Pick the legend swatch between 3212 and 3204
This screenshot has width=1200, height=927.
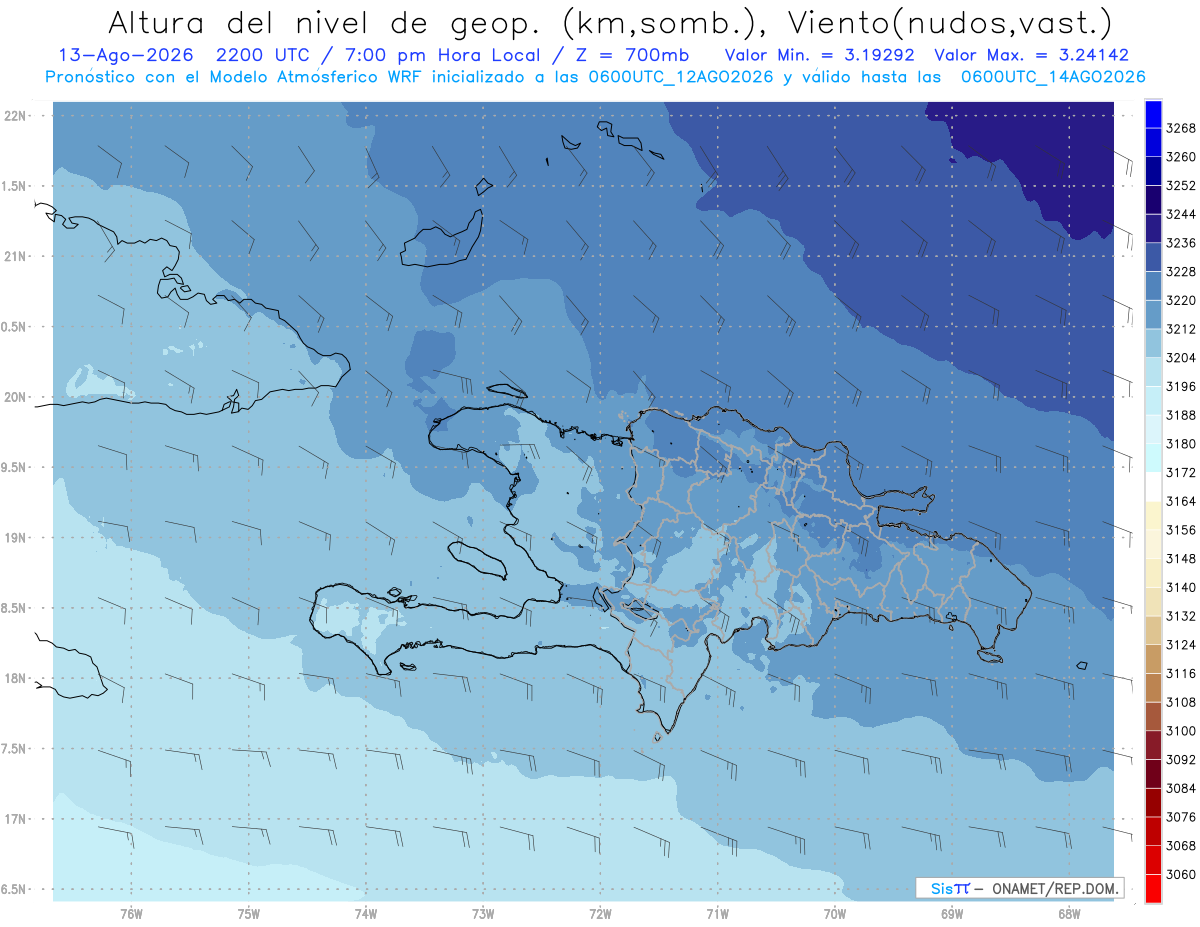point(1153,343)
